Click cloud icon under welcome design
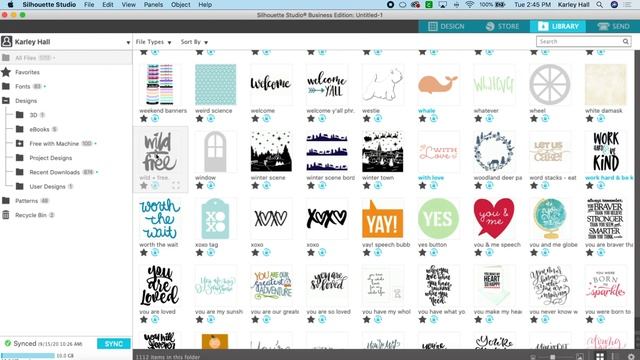 click(x=267, y=118)
